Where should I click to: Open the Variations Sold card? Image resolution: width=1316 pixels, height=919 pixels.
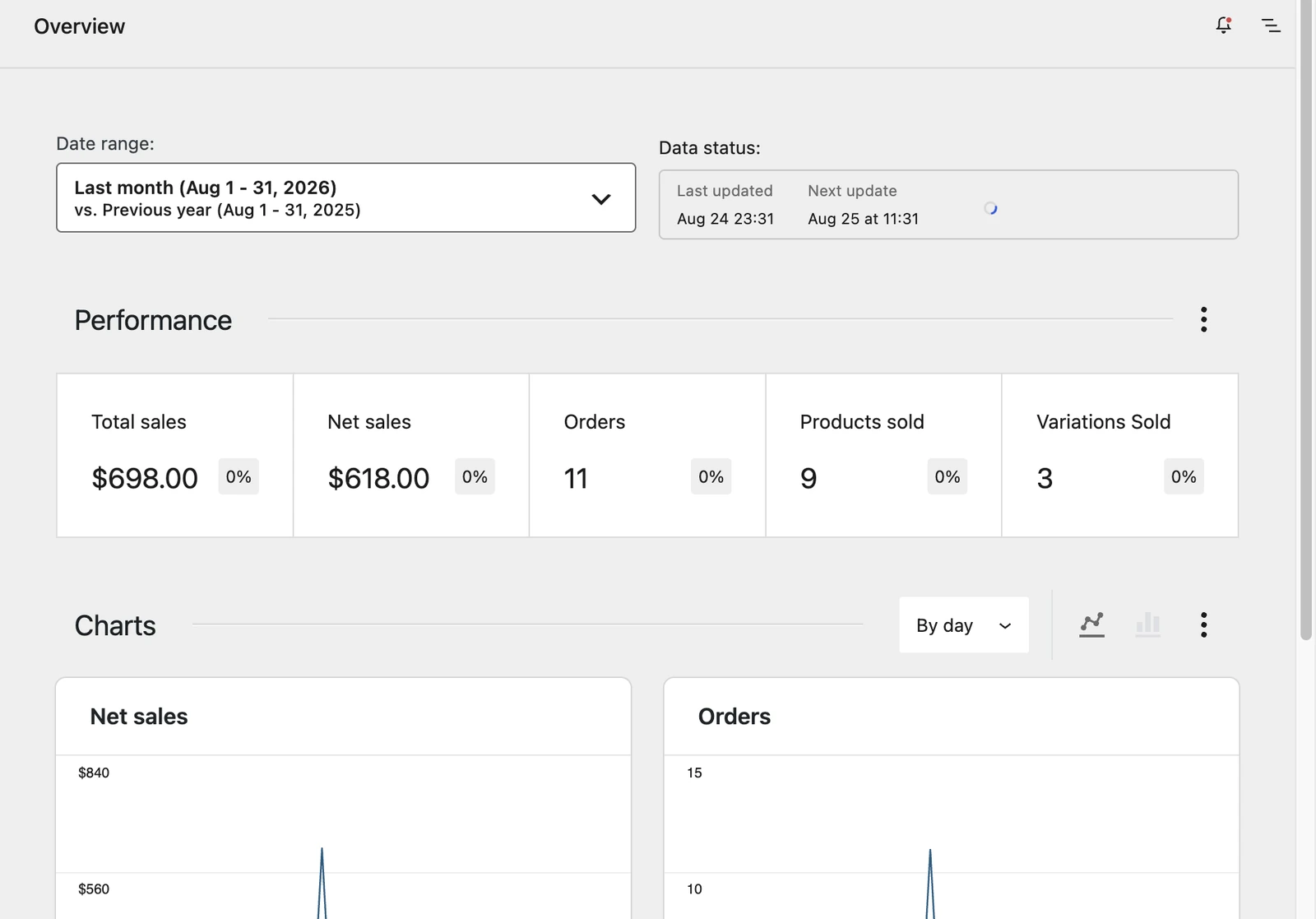pyautogui.click(x=1120, y=455)
